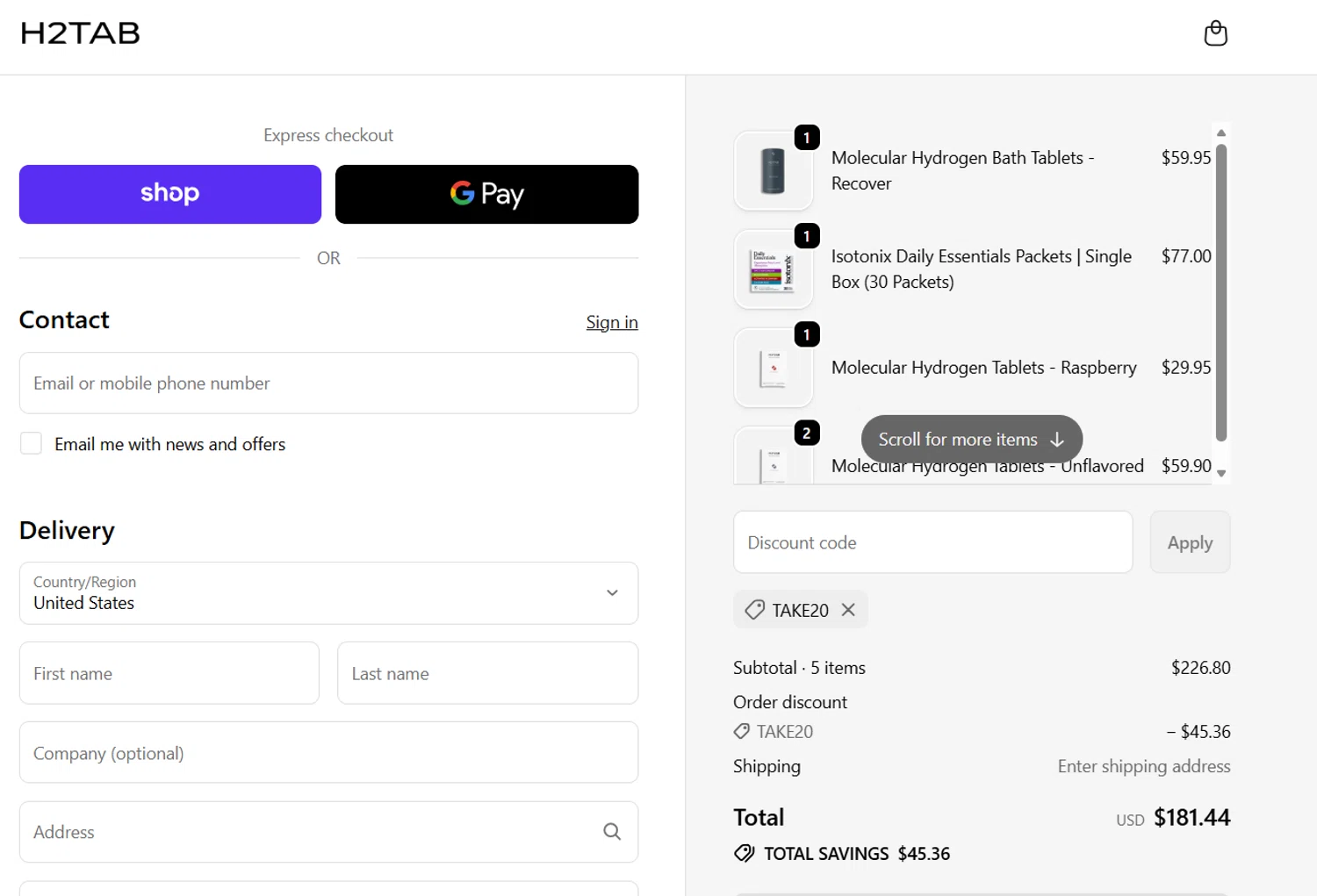Focus the Last name field
Viewport: 1317px width, 896px height.
pyautogui.click(x=487, y=673)
